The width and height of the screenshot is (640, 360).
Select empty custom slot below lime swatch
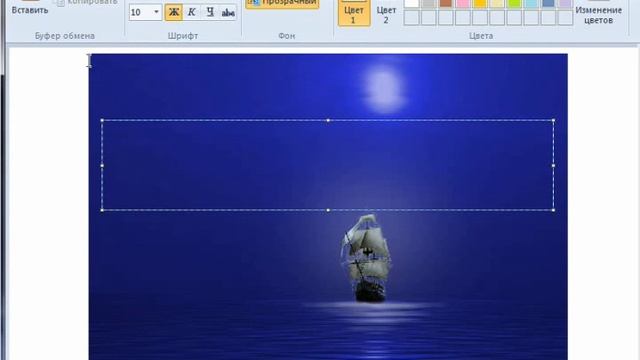coord(514,18)
